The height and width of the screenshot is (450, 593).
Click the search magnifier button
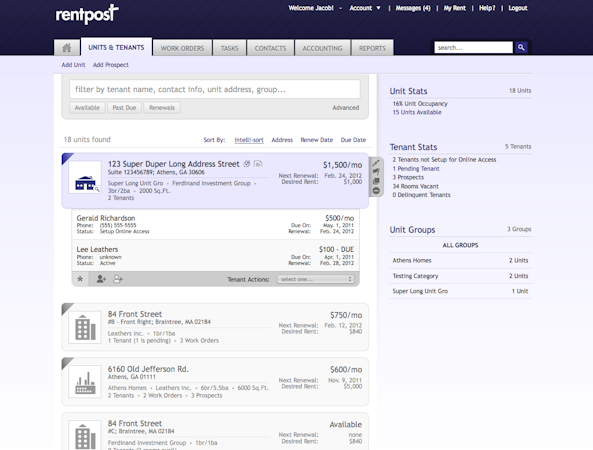(521, 47)
